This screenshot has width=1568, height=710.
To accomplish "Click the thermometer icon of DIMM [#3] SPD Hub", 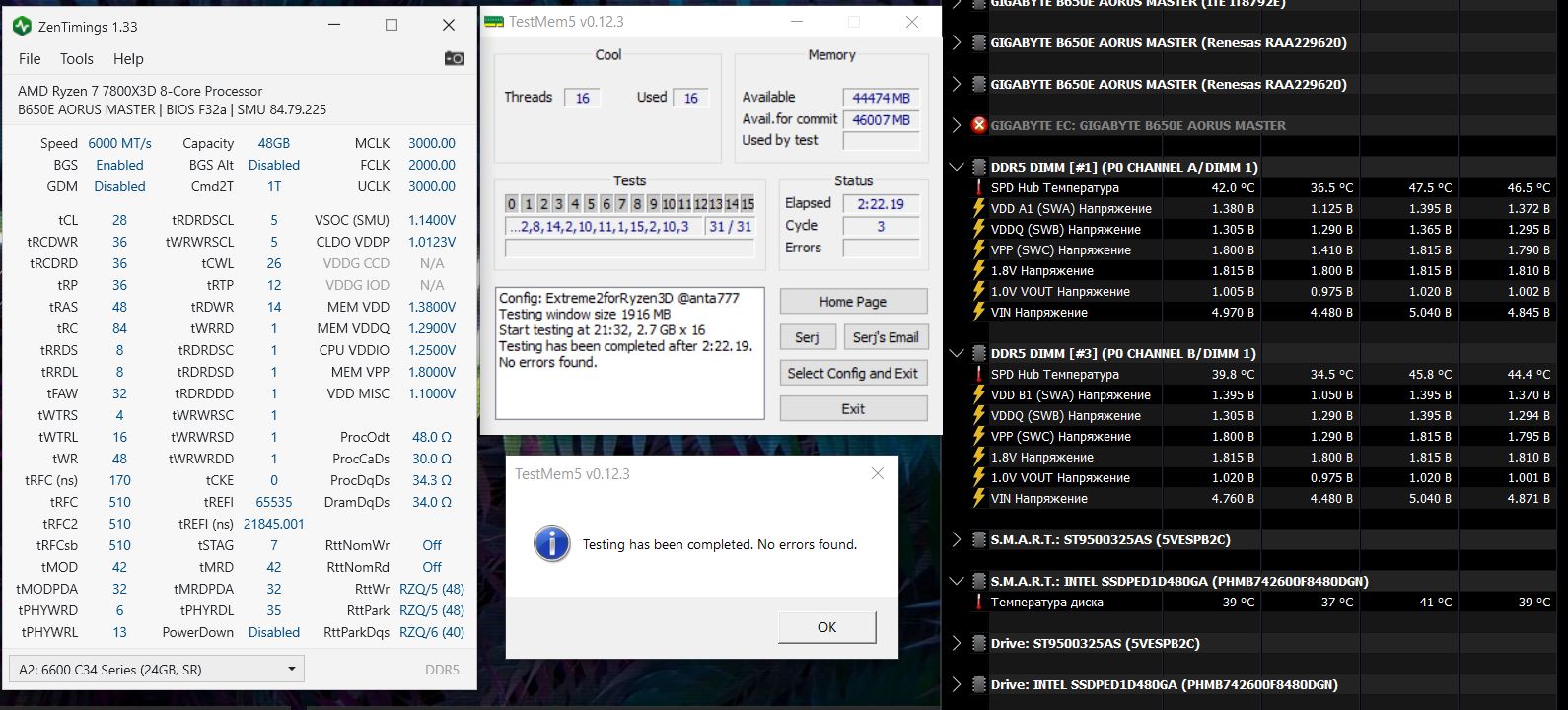I will click(978, 374).
